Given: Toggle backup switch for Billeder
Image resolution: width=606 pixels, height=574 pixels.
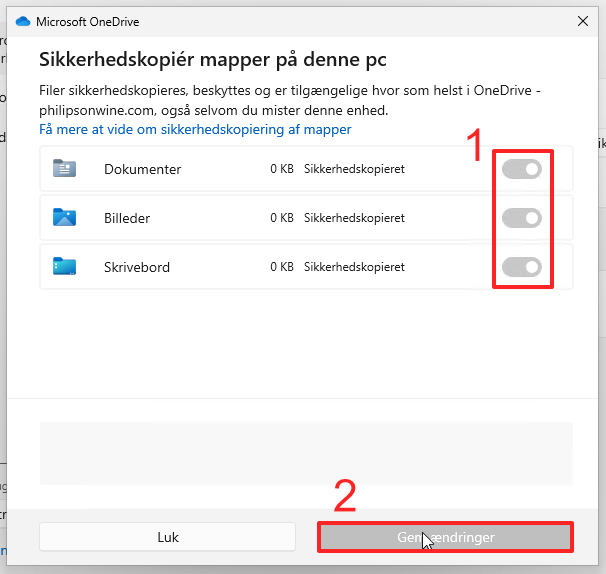Looking at the screenshot, I should 522,218.
